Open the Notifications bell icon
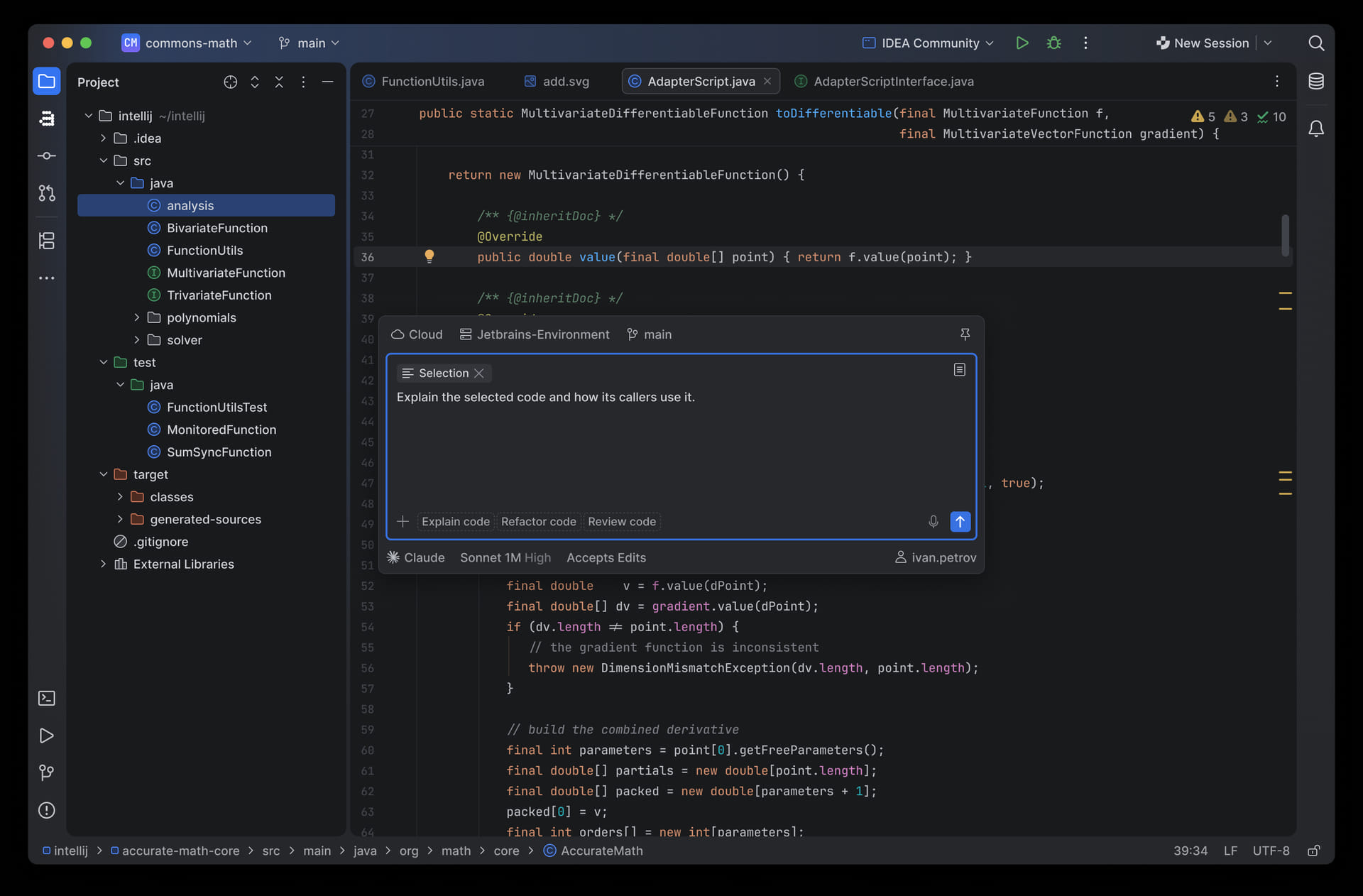This screenshot has height=896, width=1363. [x=1316, y=129]
